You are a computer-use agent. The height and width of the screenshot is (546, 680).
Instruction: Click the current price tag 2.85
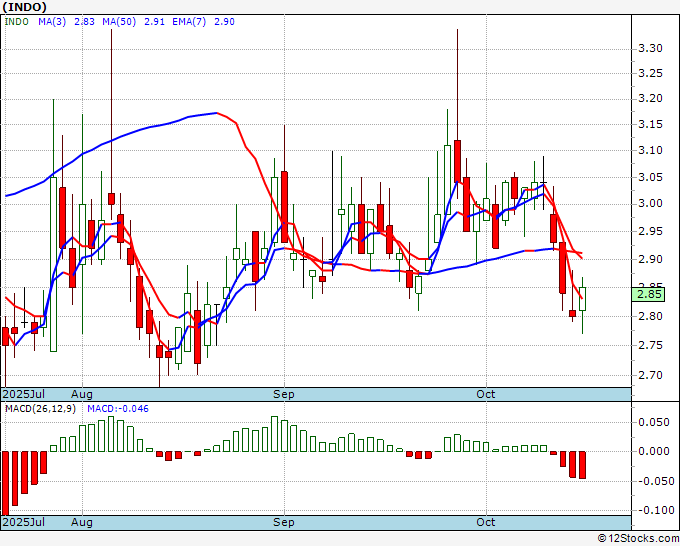pyautogui.click(x=649, y=294)
